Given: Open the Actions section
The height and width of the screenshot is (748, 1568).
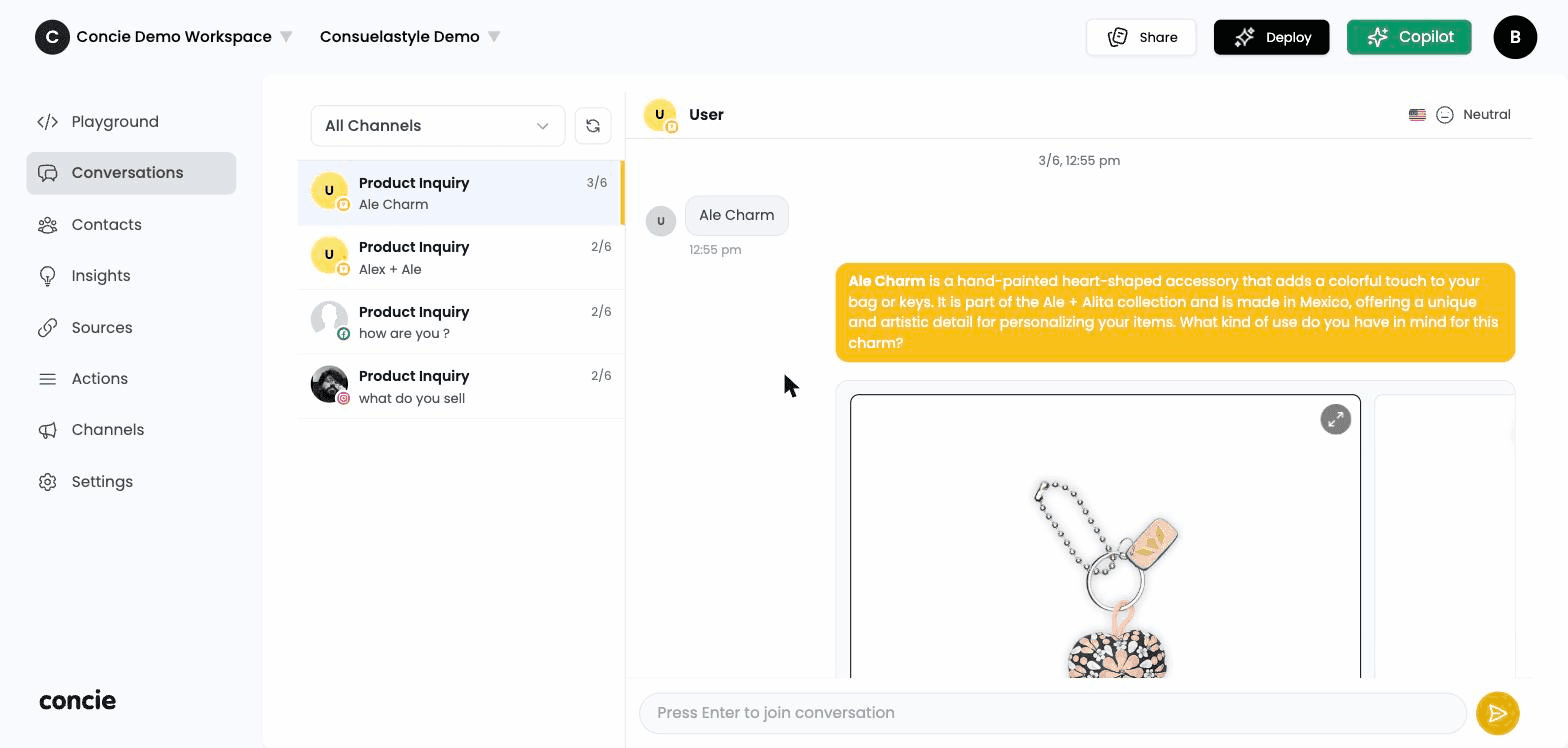Looking at the screenshot, I should tap(131, 379).
